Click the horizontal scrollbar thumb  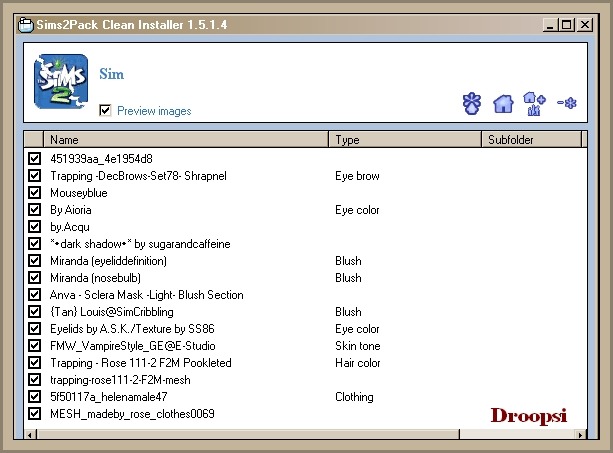coord(248,434)
